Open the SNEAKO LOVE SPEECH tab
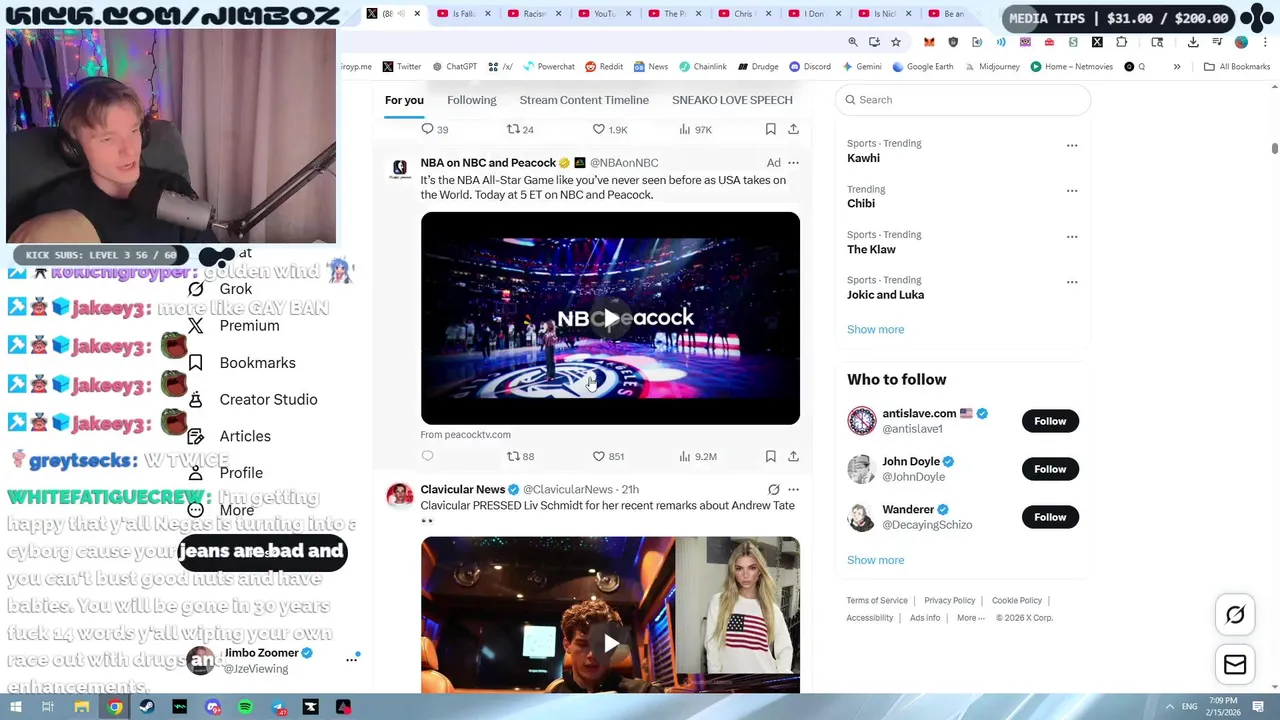 click(x=732, y=100)
